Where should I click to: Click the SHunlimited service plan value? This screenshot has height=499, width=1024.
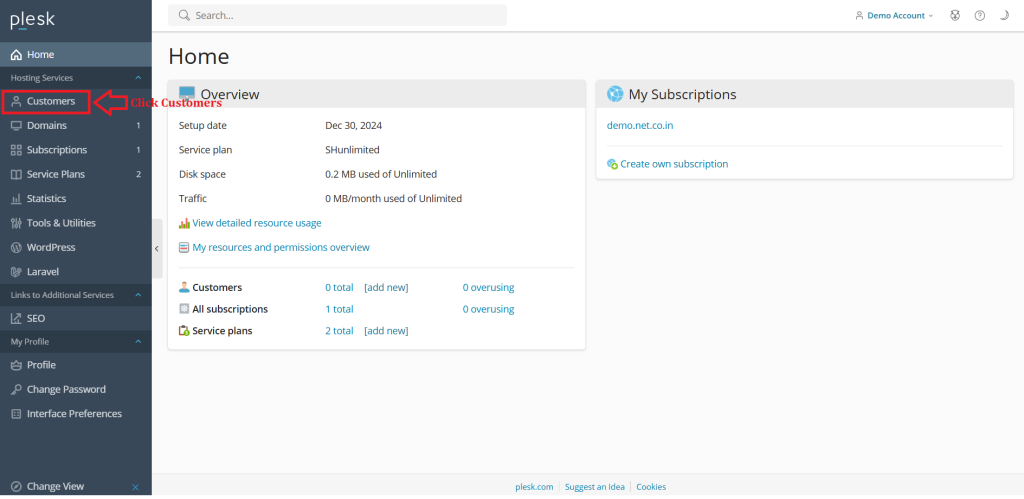(352, 150)
